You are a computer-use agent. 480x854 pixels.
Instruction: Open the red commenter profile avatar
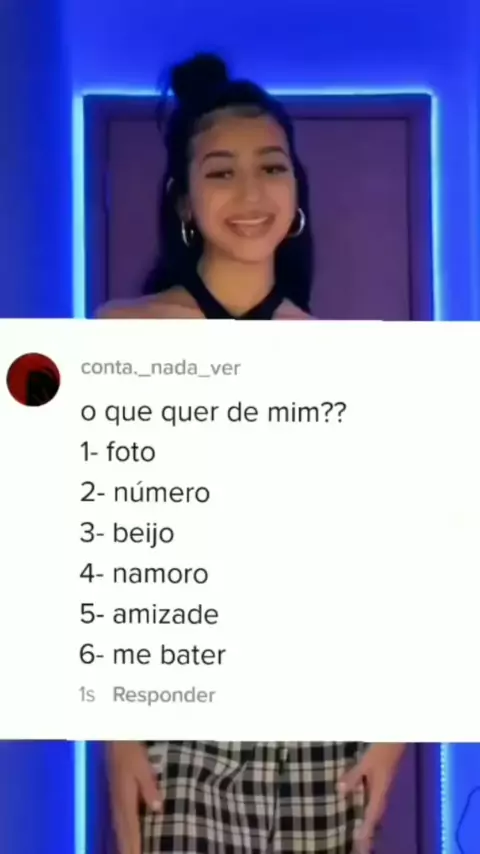coord(33,379)
